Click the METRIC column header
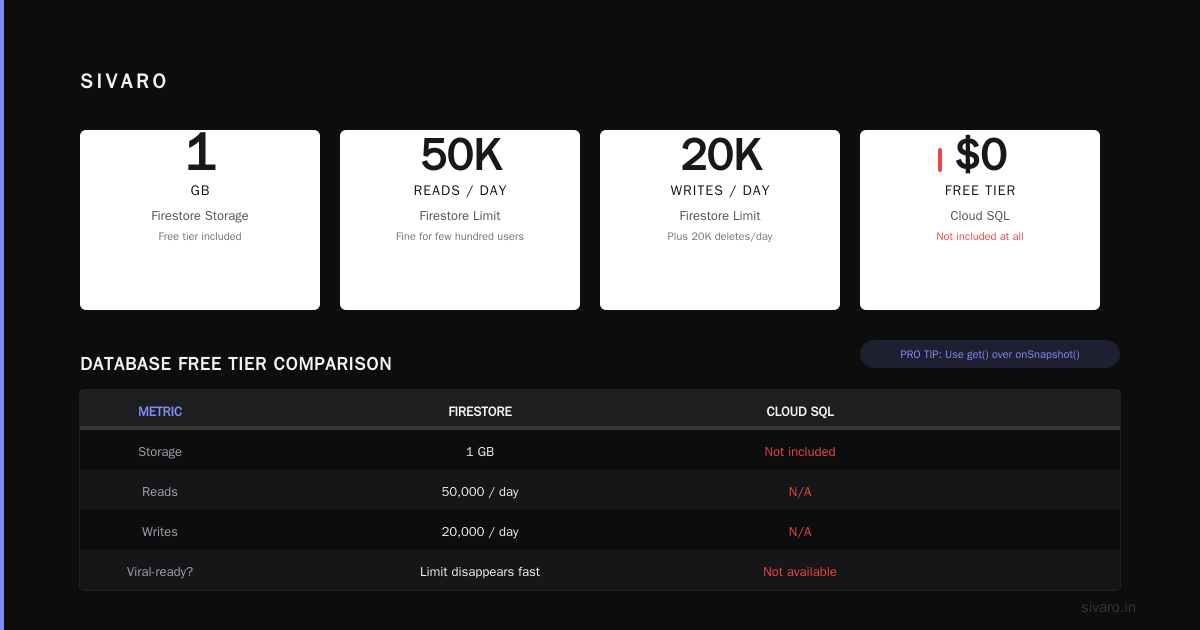1200x630 pixels. [160, 411]
